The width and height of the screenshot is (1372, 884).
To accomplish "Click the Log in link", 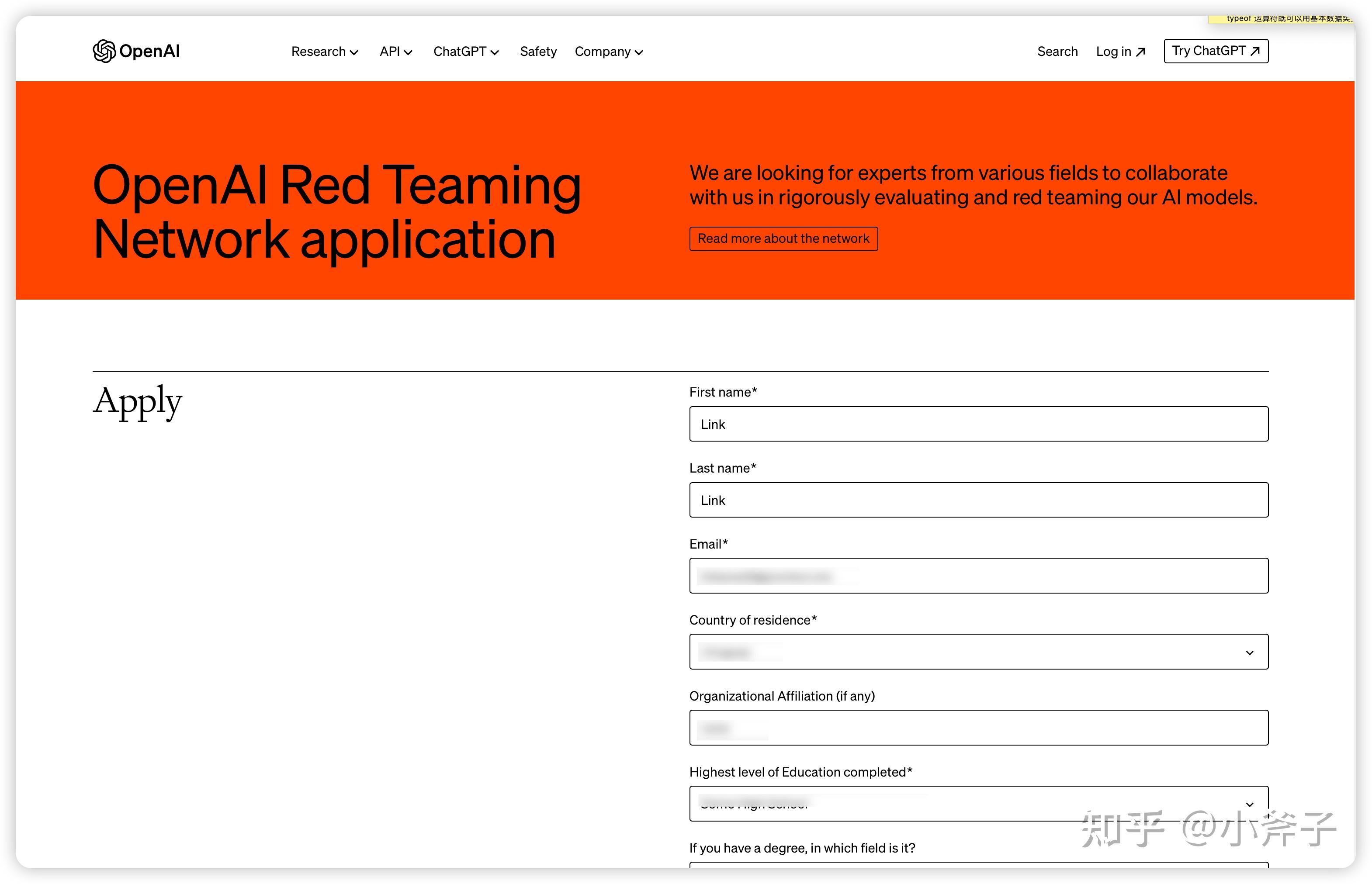I will click(x=1113, y=52).
